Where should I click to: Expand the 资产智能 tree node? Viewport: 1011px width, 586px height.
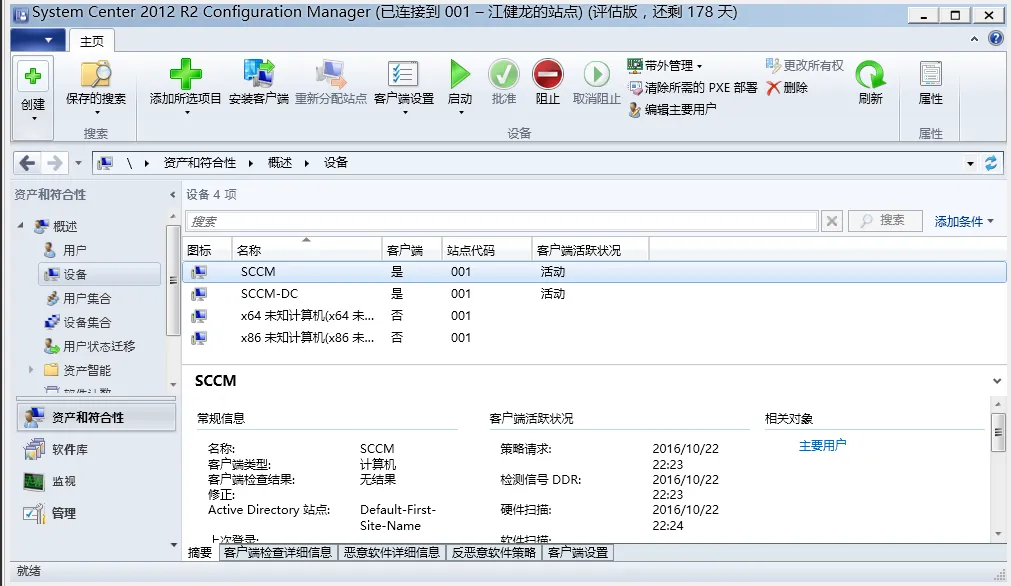click(x=30, y=370)
